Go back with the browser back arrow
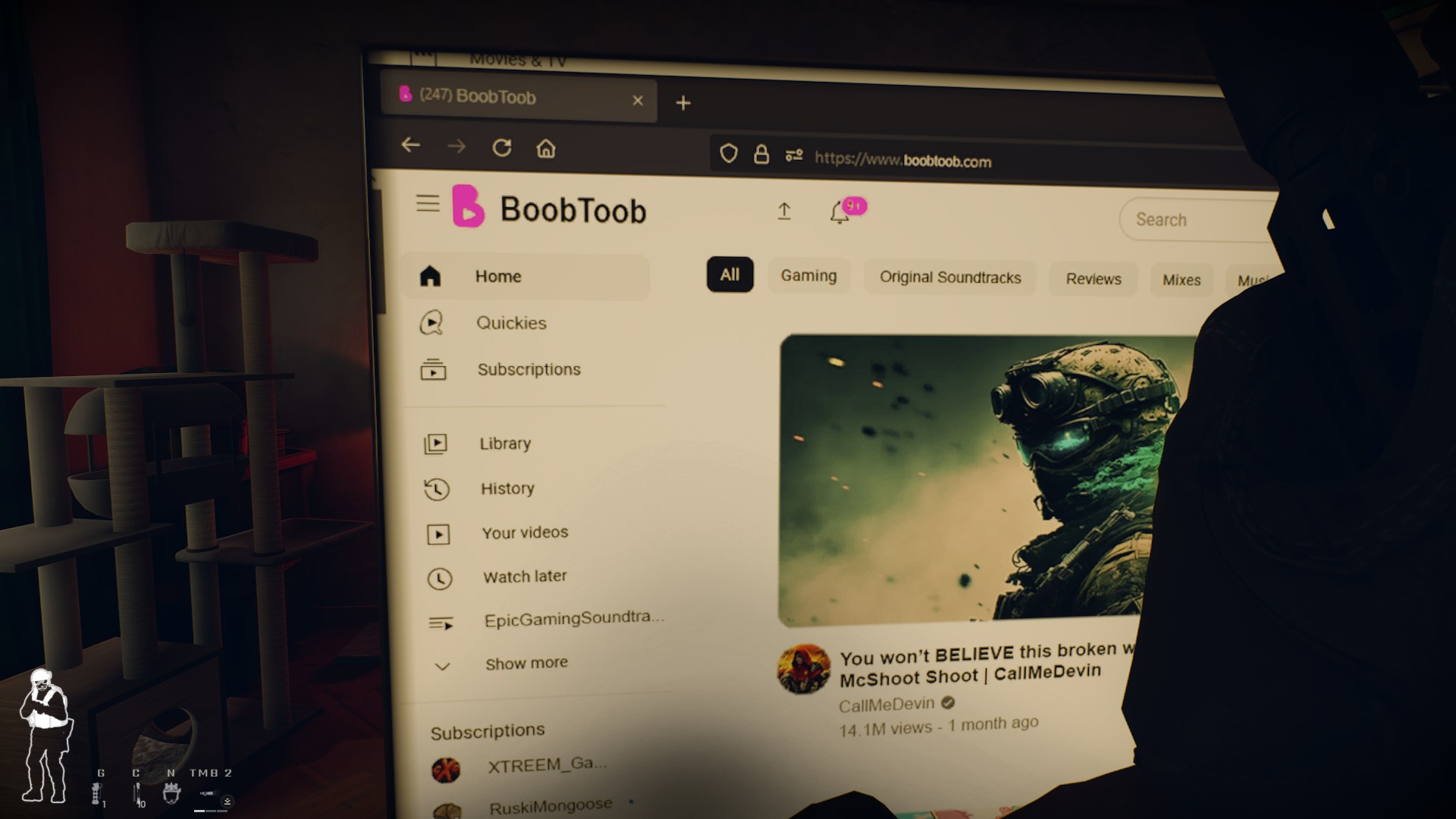Viewport: 1456px width, 819px height. (410, 145)
